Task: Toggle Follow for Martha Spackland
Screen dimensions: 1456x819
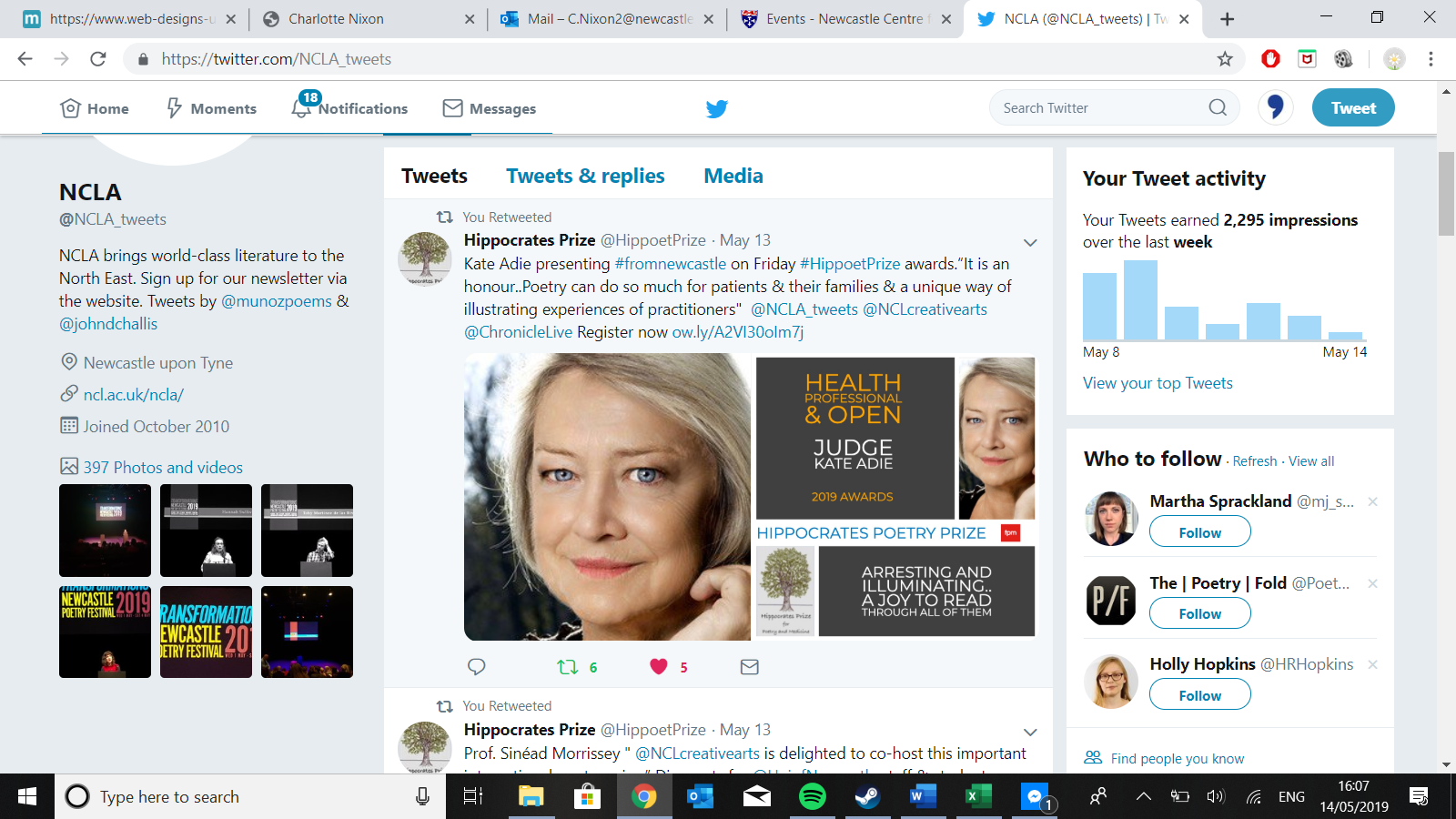Action: (1199, 532)
